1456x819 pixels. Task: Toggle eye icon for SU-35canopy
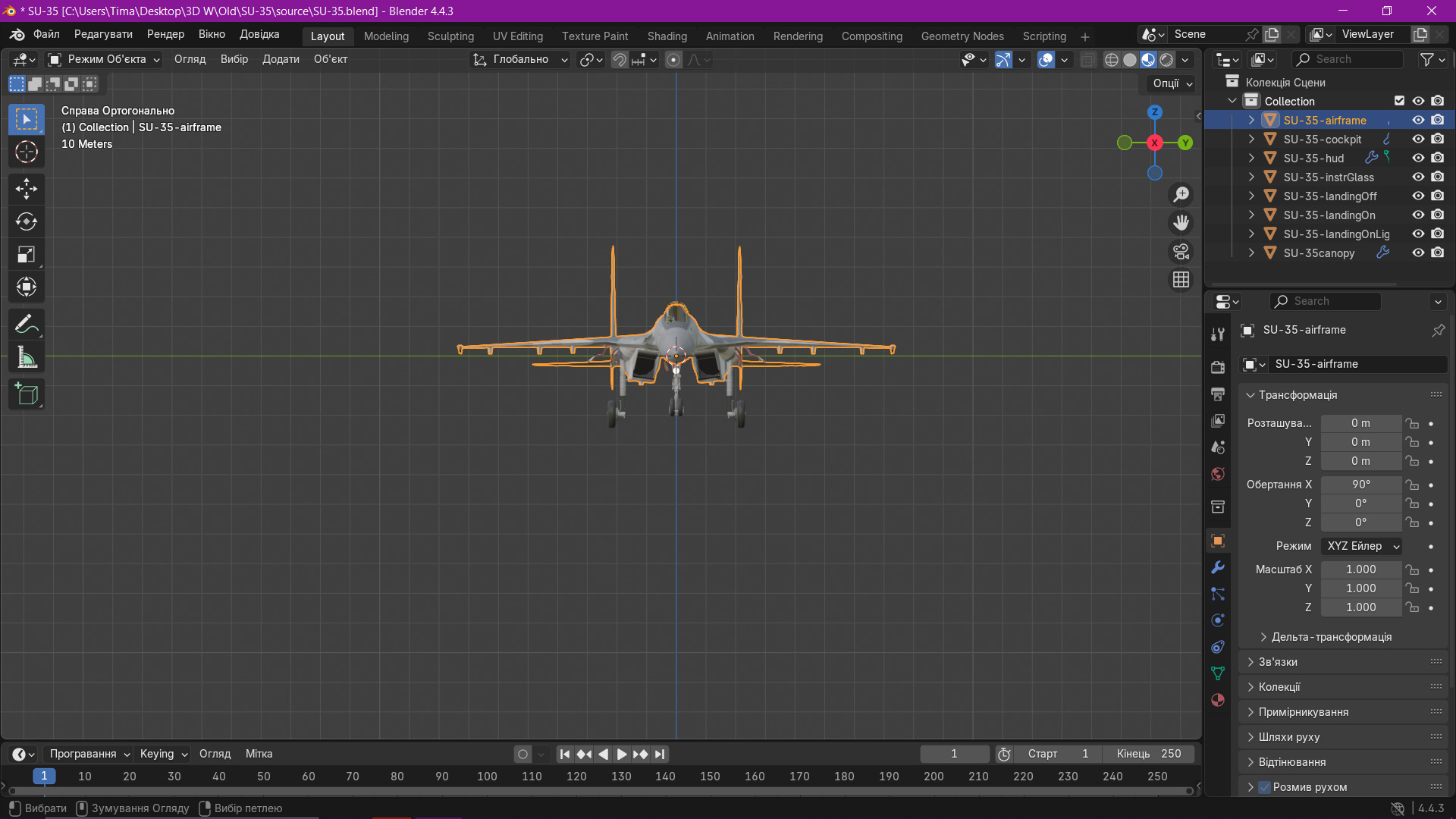(x=1418, y=253)
